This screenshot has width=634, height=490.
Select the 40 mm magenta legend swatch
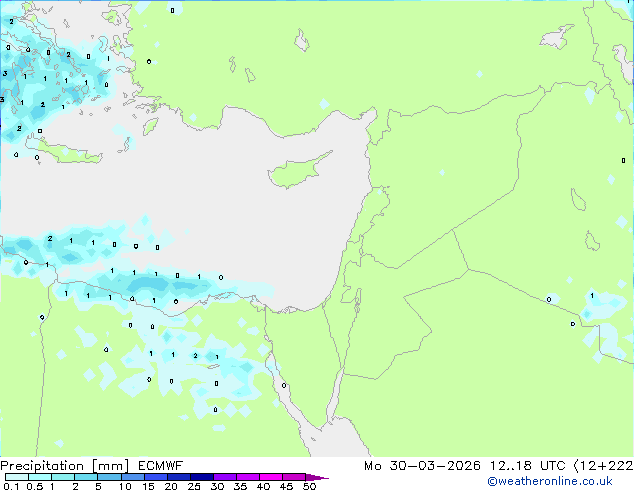point(271,477)
